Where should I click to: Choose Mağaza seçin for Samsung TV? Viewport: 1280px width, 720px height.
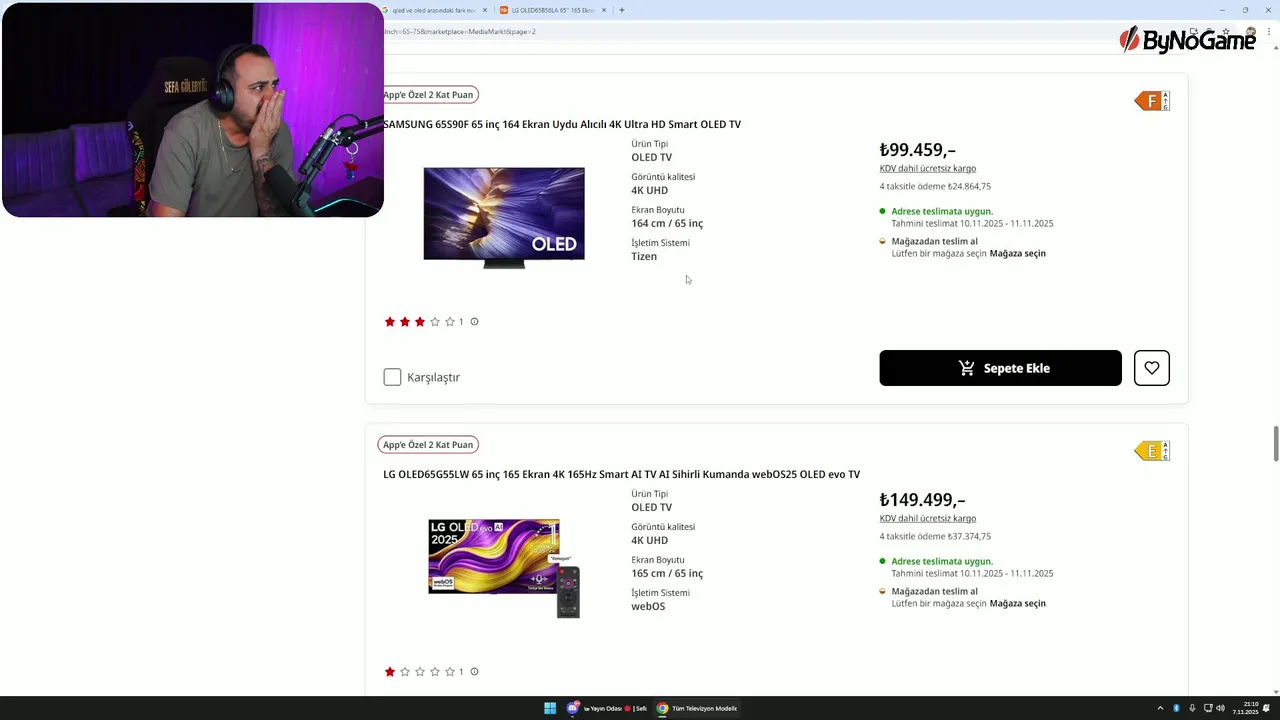pos(1017,253)
